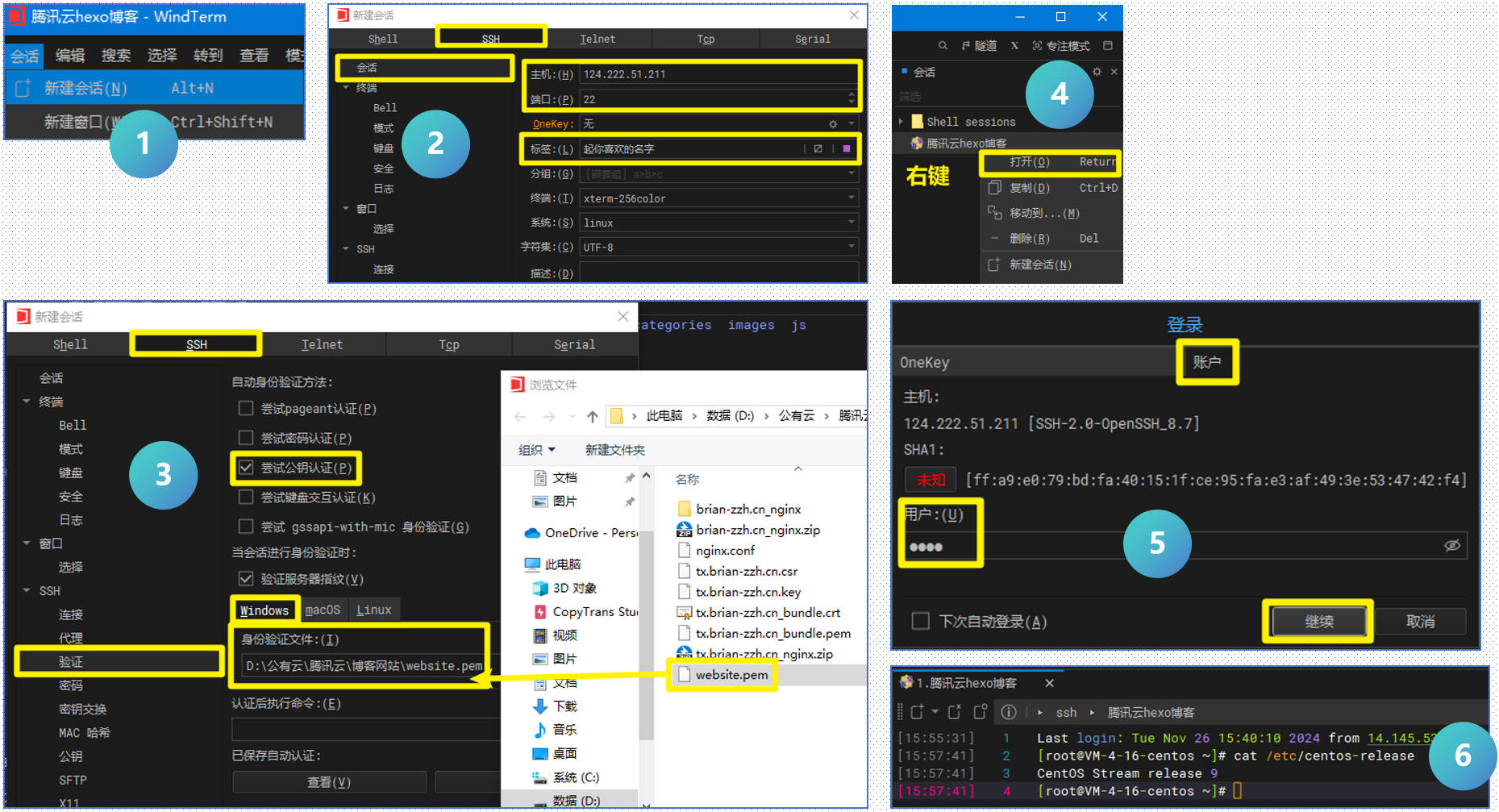Choose 打开 from the context menu
This screenshot has height=812, width=1499.
point(1030,162)
